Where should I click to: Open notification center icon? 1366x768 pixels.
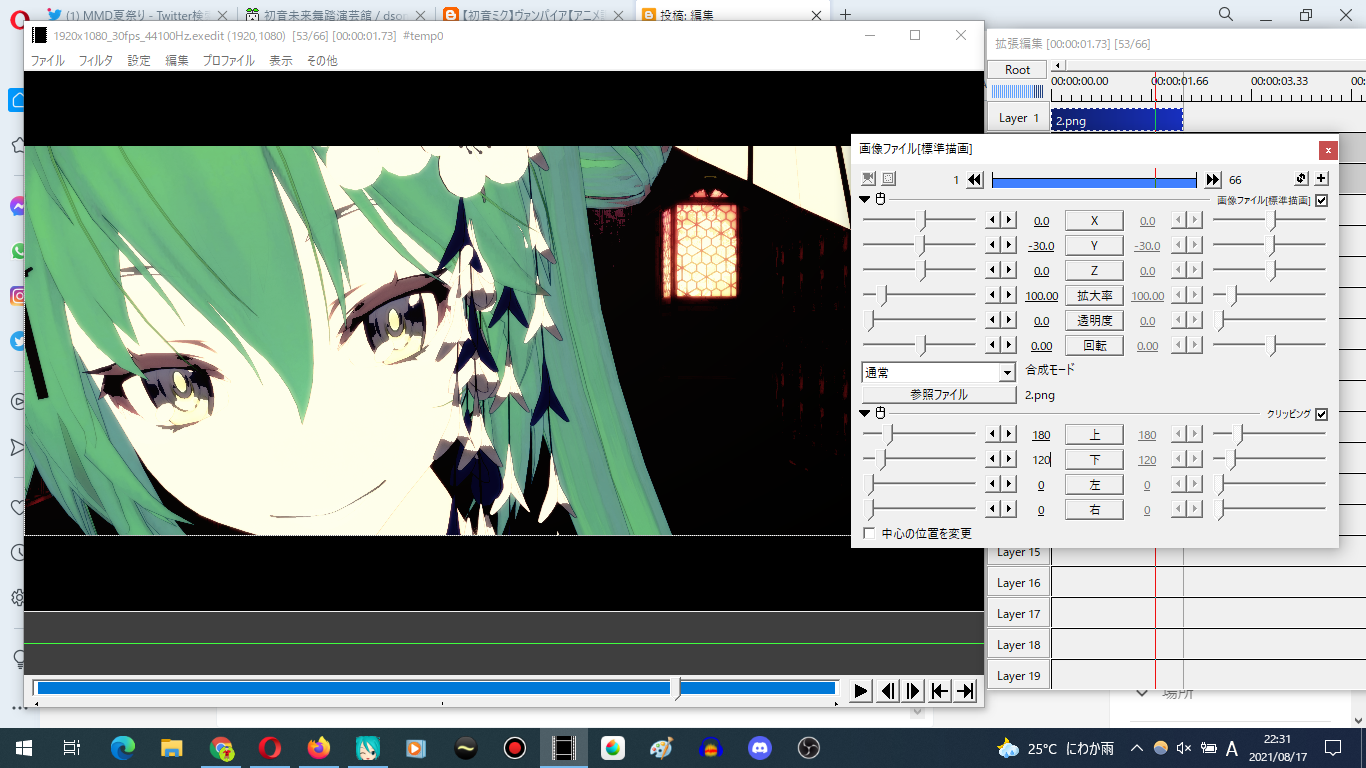tap(1332, 747)
